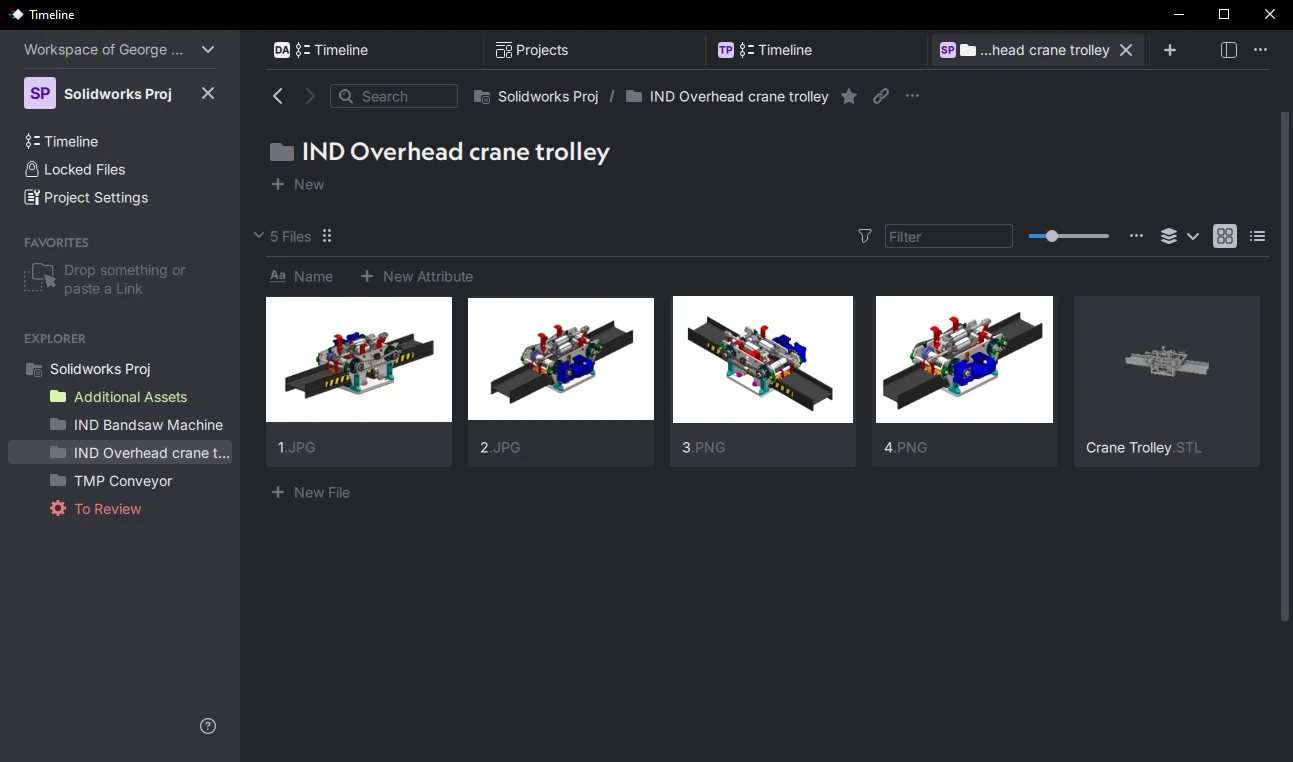The image size is (1293, 762).
Task: Click New File below the thumbnails
Action: tap(310, 492)
